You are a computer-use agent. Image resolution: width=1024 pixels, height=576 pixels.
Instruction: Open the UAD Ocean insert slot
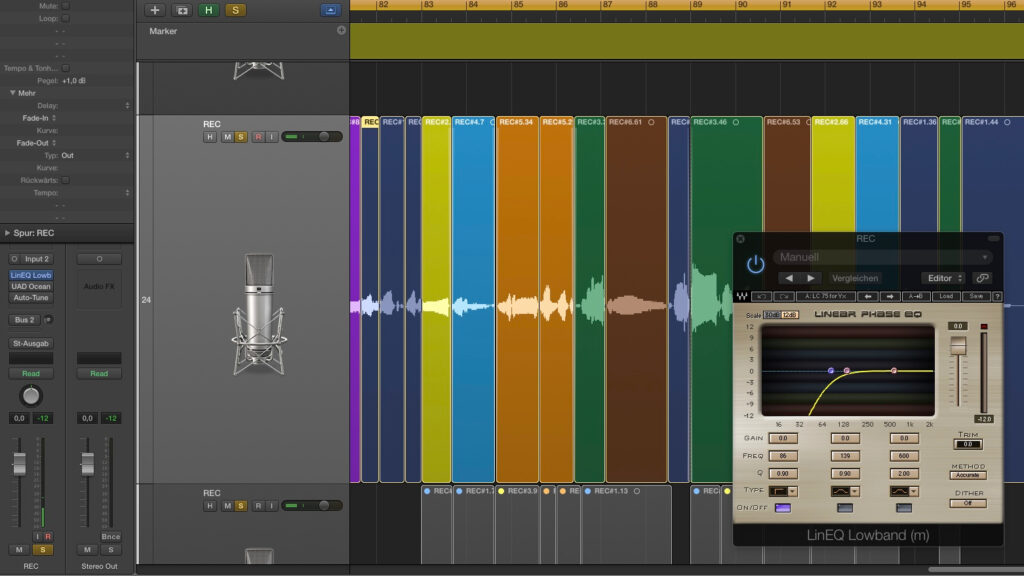point(31,287)
